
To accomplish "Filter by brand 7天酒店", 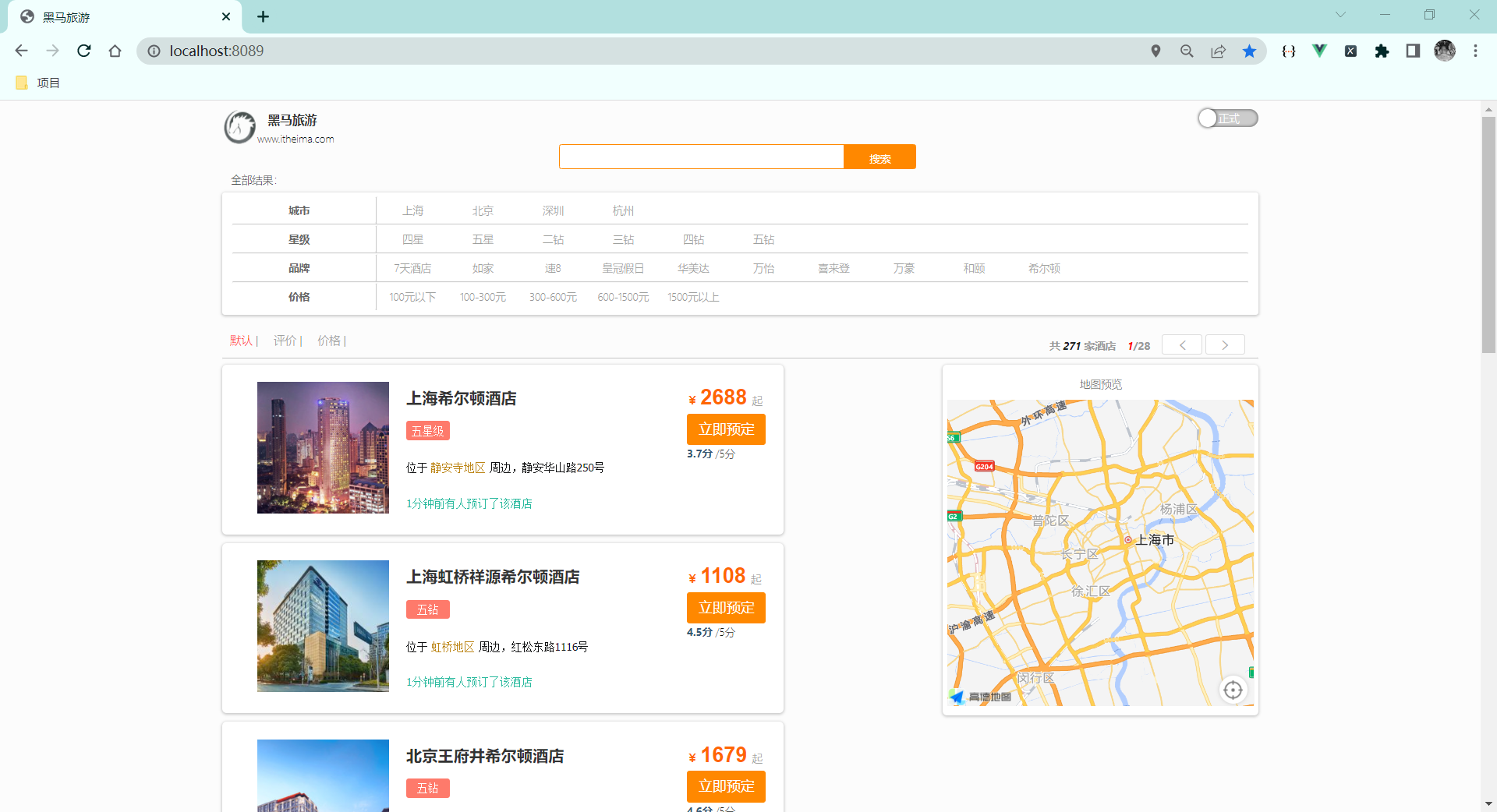I will (x=413, y=268).
